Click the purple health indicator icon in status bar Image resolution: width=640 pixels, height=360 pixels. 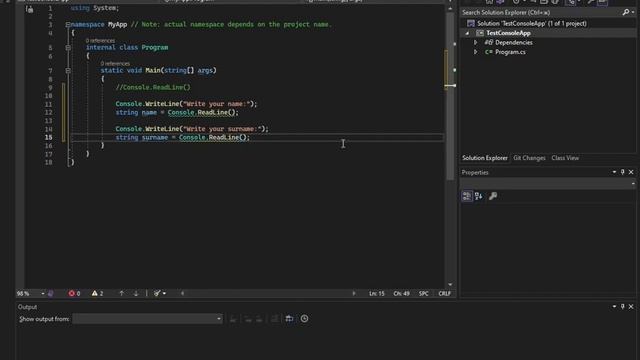coord(51,293)
